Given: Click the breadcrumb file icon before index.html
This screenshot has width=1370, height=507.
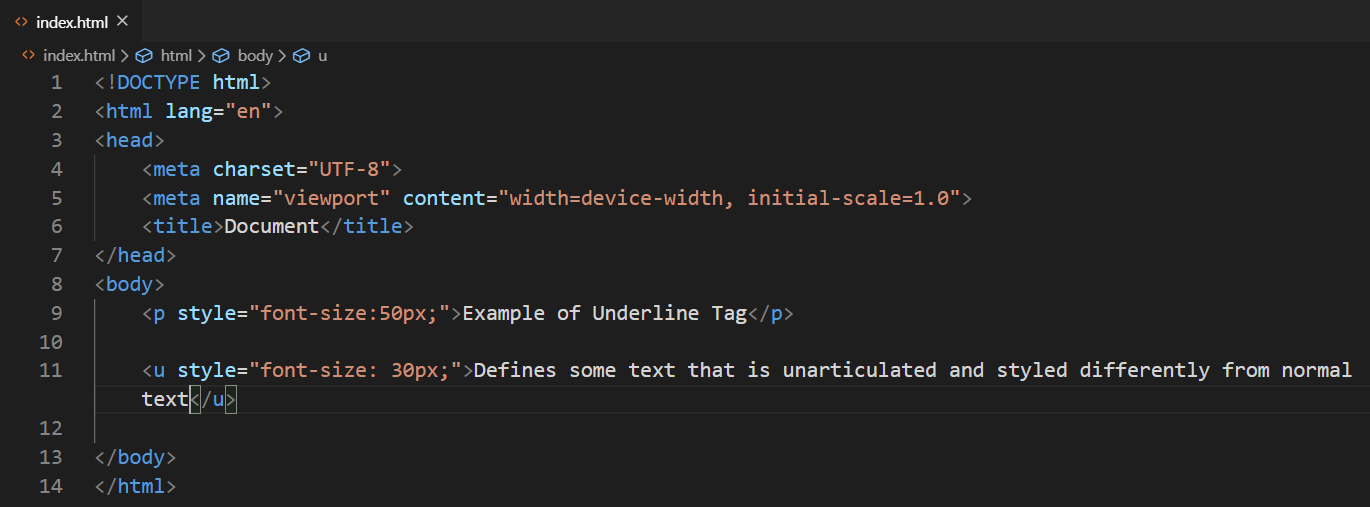Looking at the screenshot, I should (28, 56).
